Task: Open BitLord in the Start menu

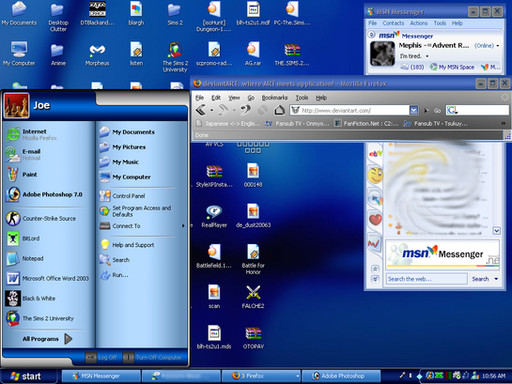Action: tap(23, 239)
